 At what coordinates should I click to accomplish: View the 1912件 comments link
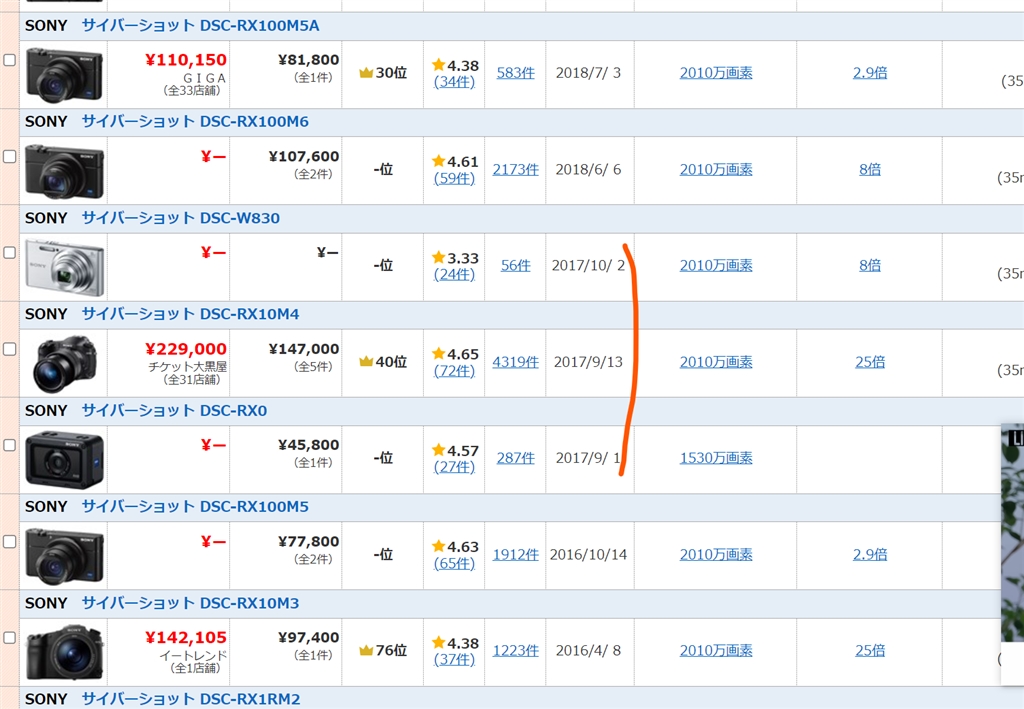point(515,554)
